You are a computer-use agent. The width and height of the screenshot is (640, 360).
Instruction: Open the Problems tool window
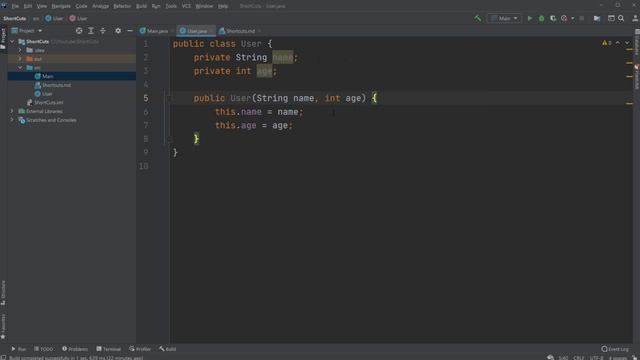point(75,349)
